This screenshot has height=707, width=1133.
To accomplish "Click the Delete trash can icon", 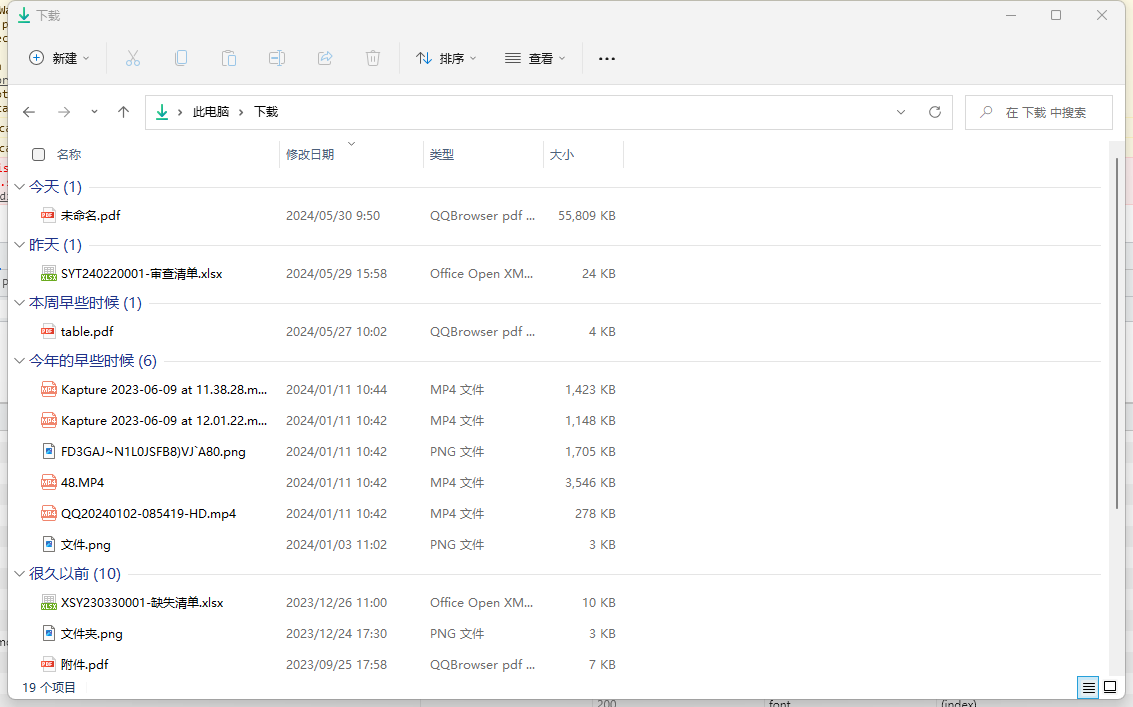I will coord(373,58).
